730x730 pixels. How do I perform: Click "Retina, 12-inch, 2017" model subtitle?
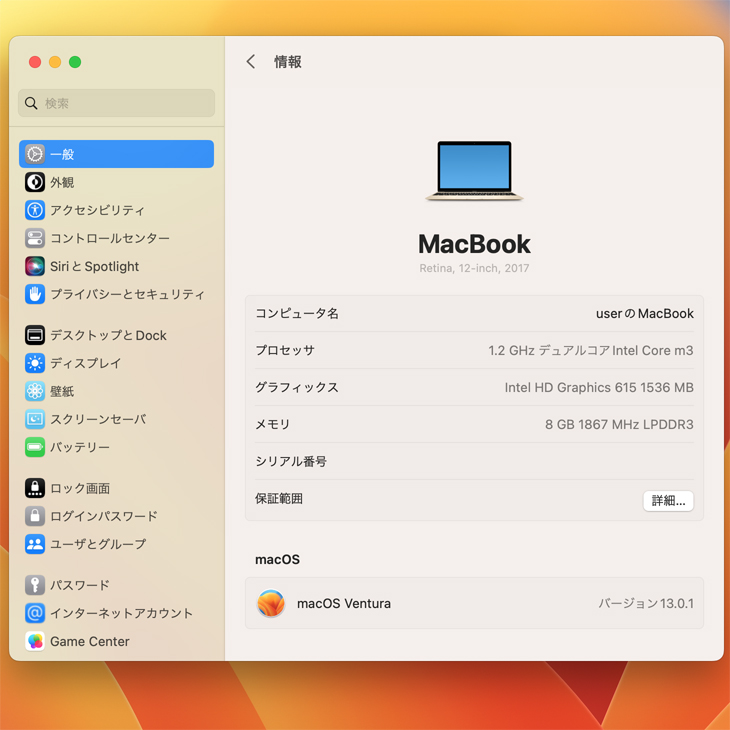[x=474, y=268]
